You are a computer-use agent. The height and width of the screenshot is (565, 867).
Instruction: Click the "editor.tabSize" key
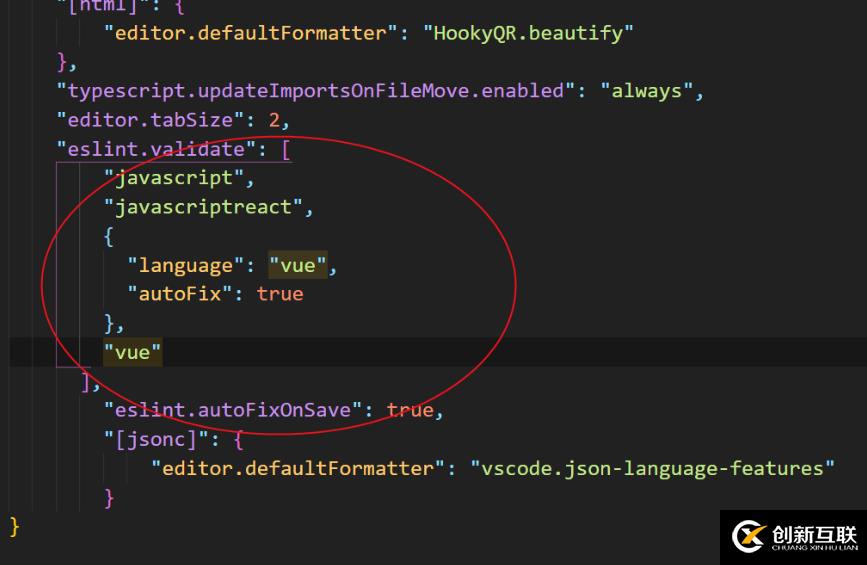pos(150,120)
